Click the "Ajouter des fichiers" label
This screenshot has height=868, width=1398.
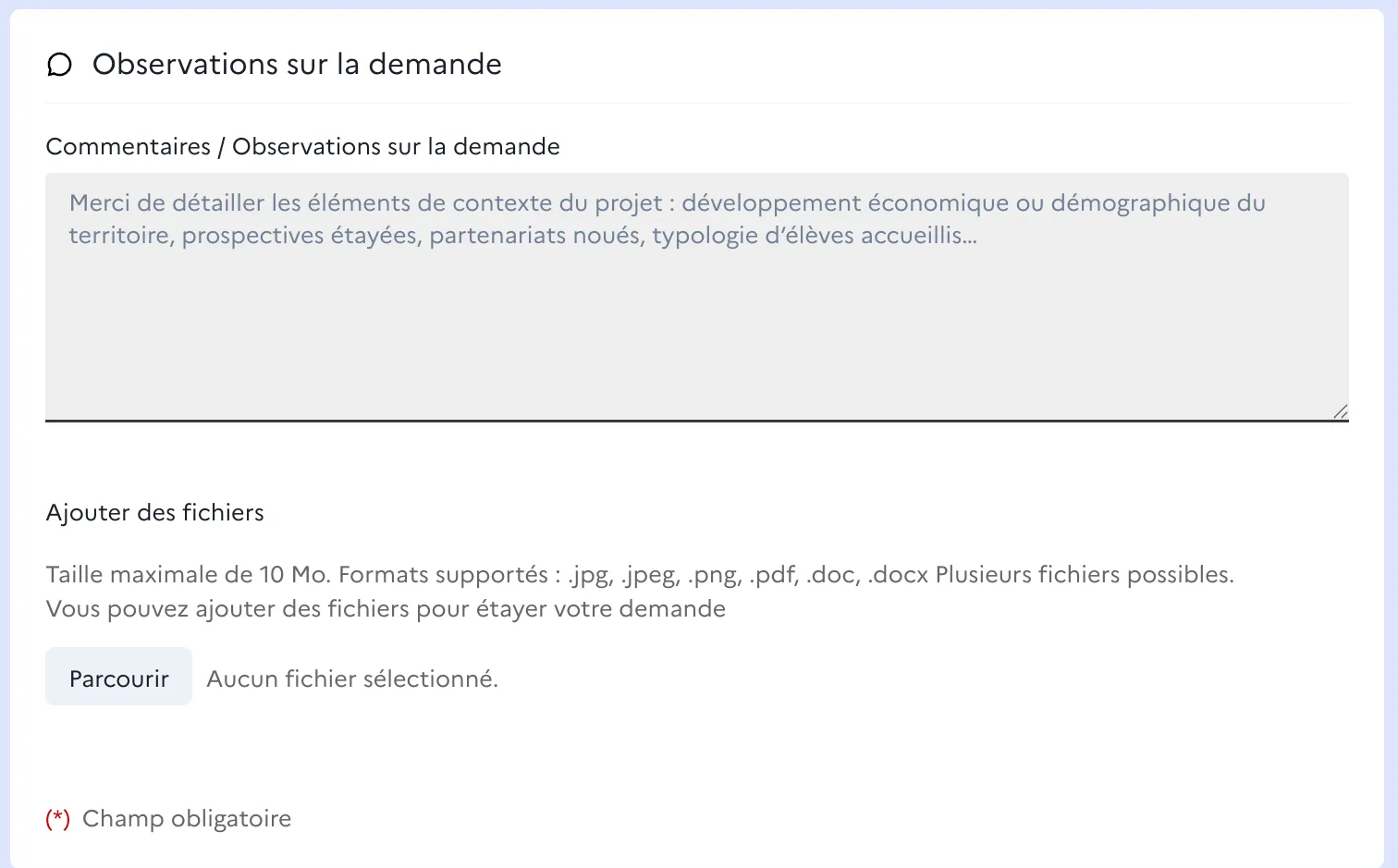click(x=154, y=512)
